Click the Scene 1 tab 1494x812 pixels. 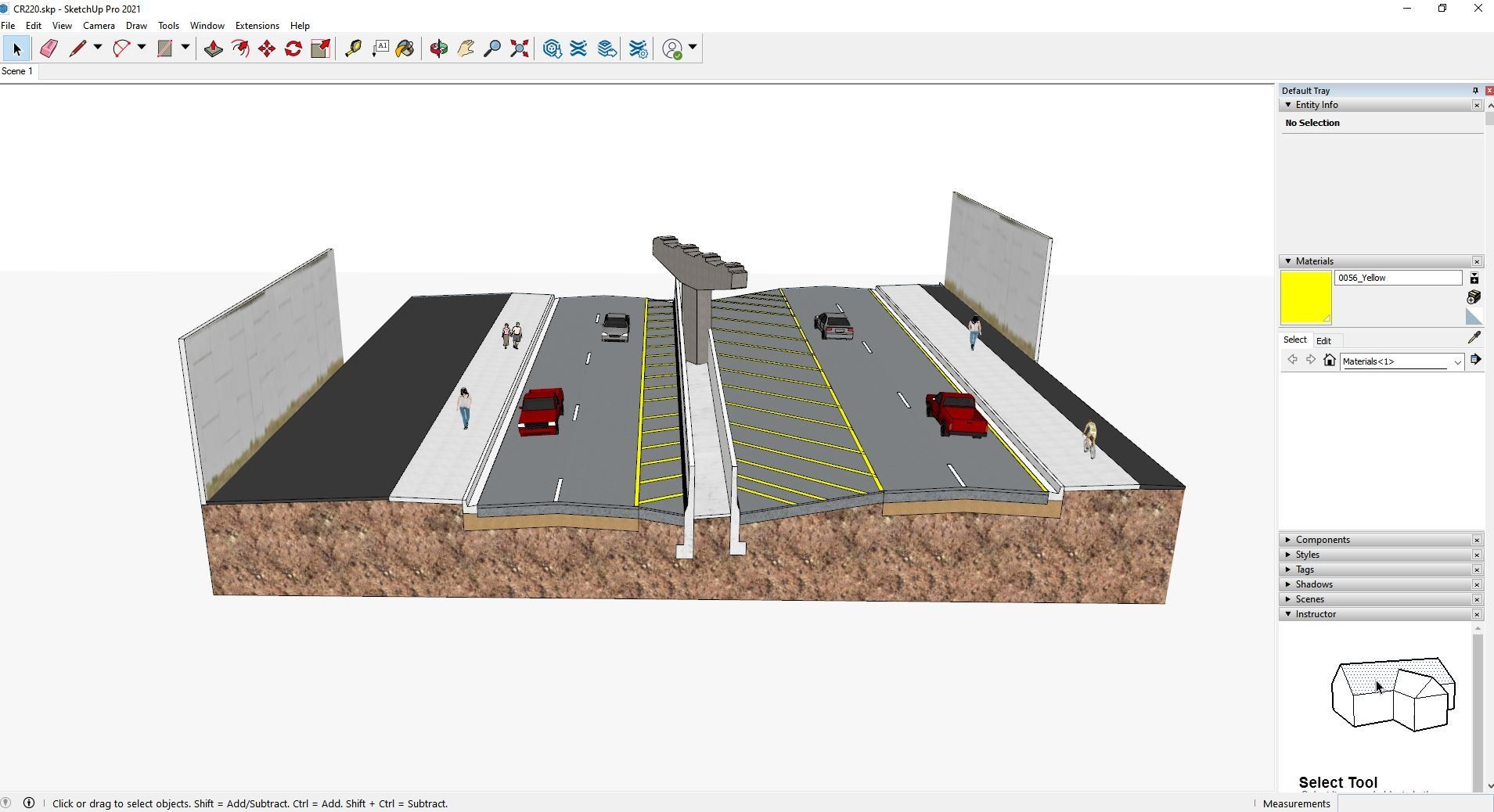click(17, 71)
